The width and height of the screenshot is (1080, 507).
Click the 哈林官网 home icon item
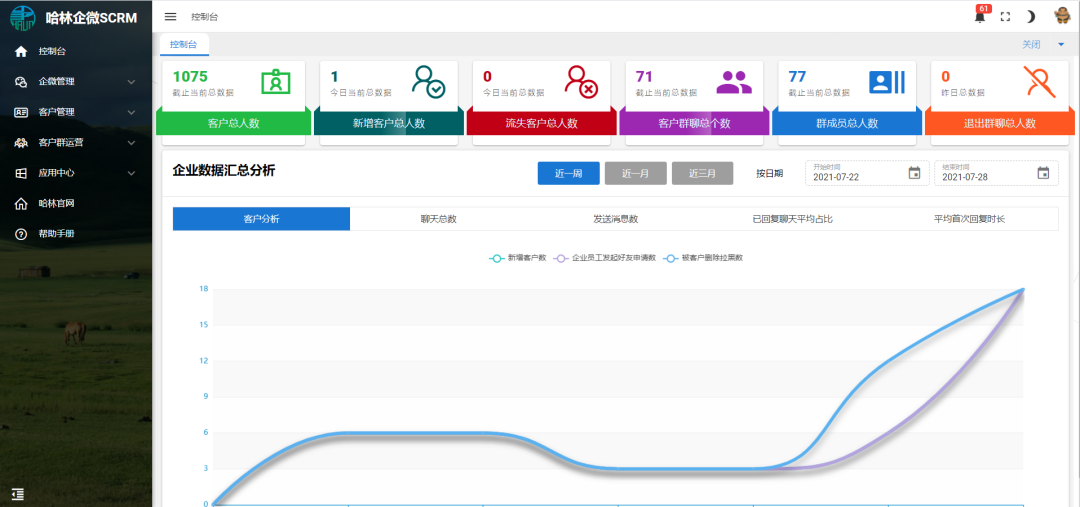point(56,203)
